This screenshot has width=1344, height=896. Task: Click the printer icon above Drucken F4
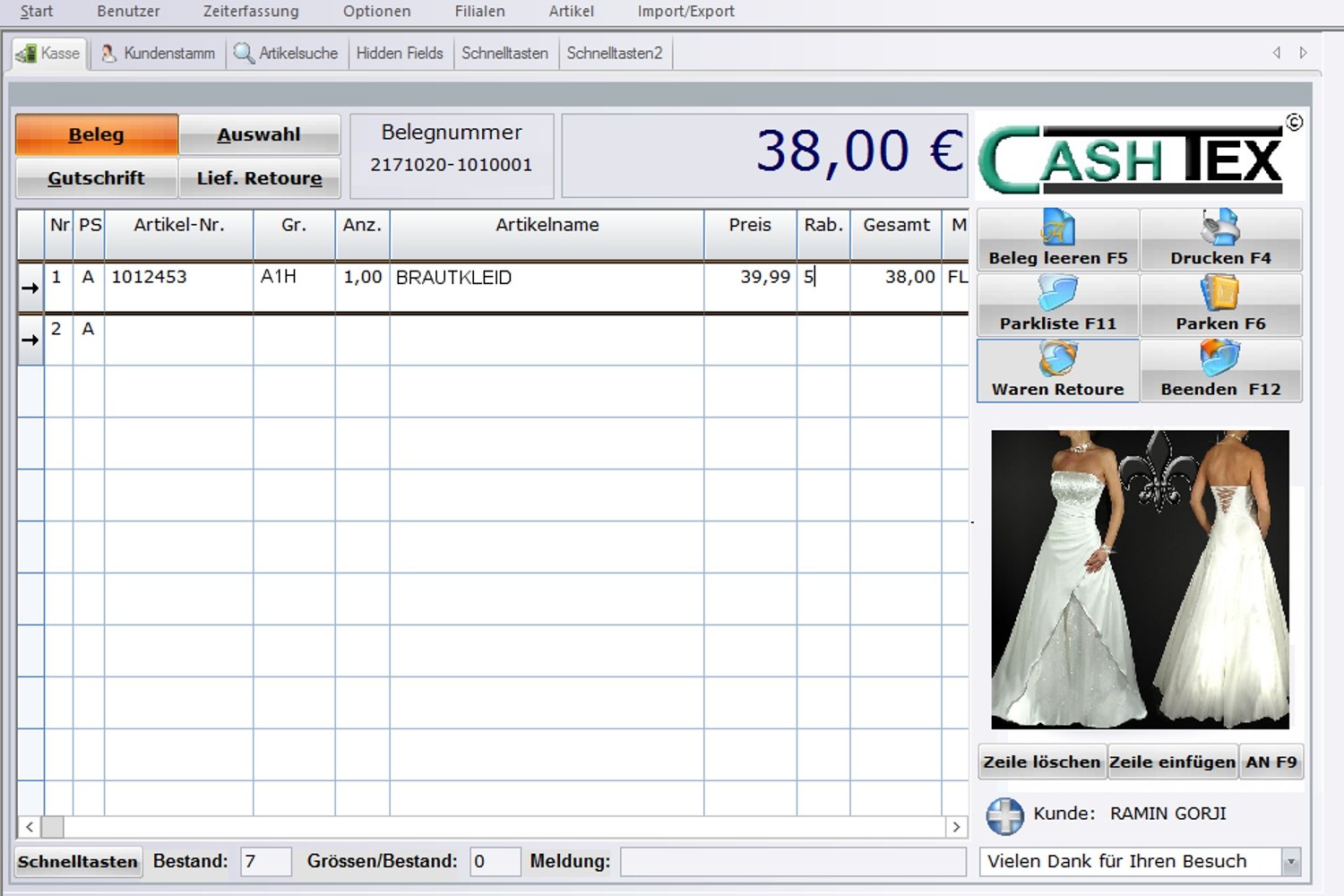coord(1220,228)
